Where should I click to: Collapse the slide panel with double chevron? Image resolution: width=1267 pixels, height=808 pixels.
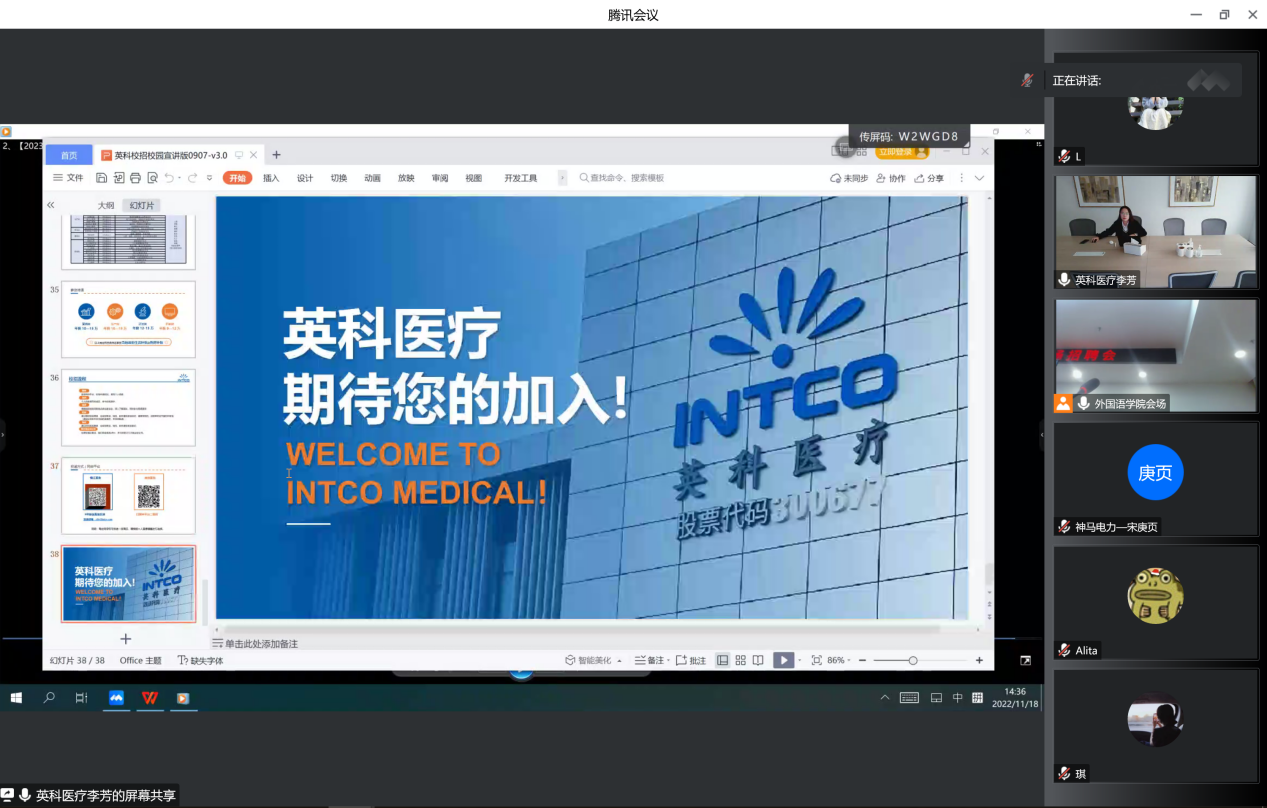[x=51, y=205]
